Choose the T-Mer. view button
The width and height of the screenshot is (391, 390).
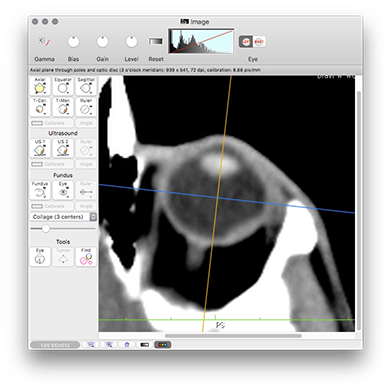pos(63,107)
